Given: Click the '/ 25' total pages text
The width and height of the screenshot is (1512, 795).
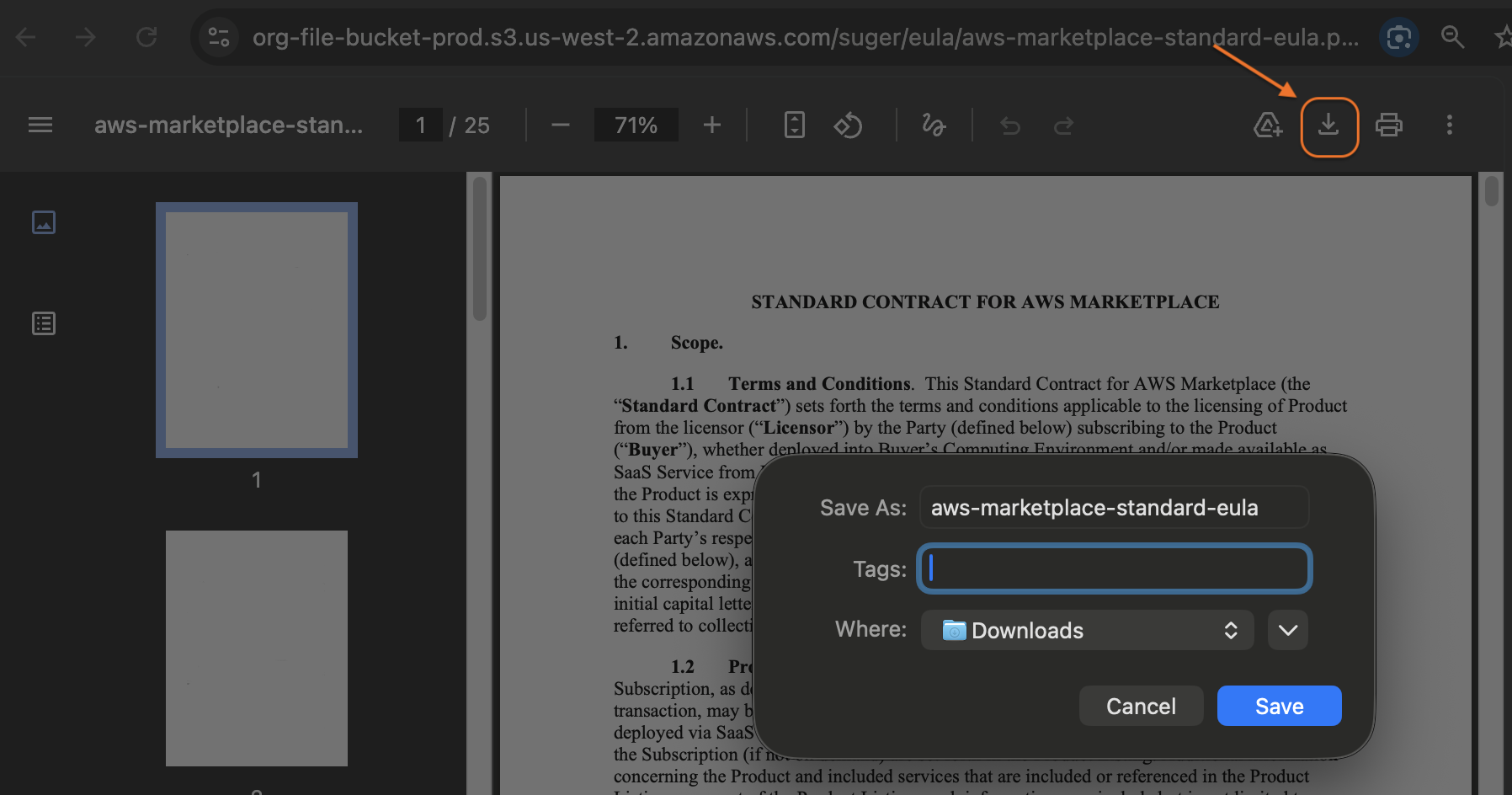Looking at the screenshot, I should click(x=470, y=125).
